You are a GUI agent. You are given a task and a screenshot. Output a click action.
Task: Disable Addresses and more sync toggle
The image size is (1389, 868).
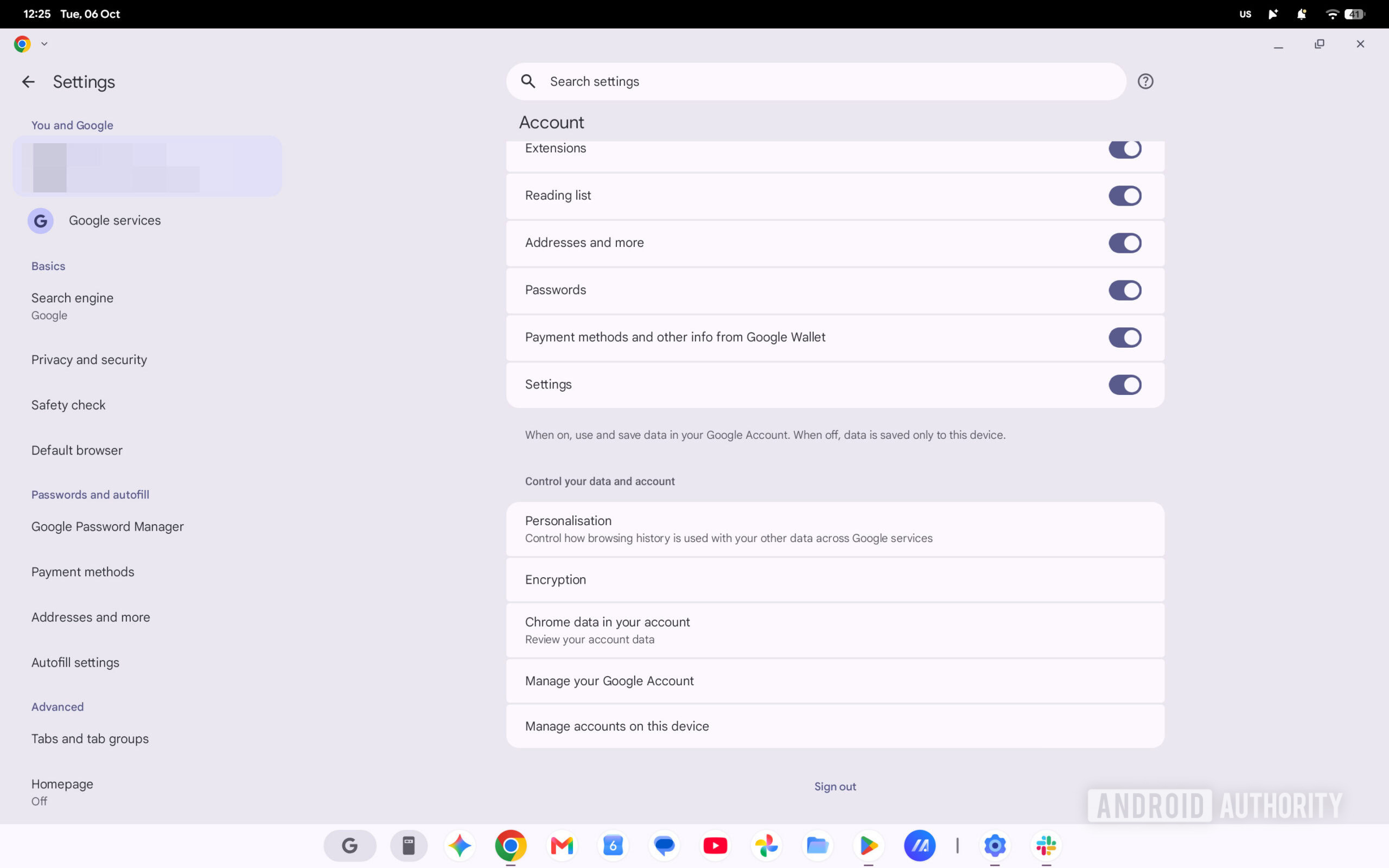[x=1124, y=243]
